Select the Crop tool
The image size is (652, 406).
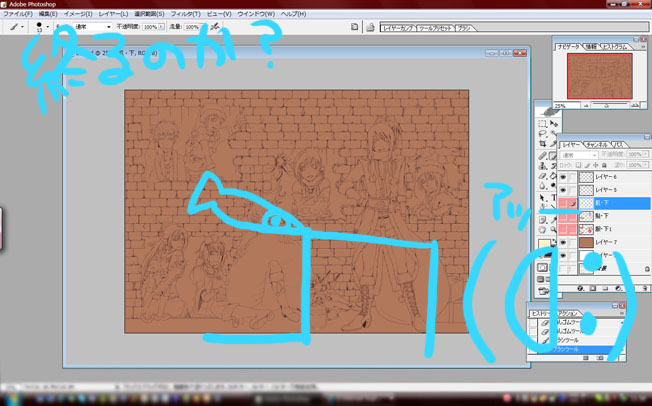point(542,144)
